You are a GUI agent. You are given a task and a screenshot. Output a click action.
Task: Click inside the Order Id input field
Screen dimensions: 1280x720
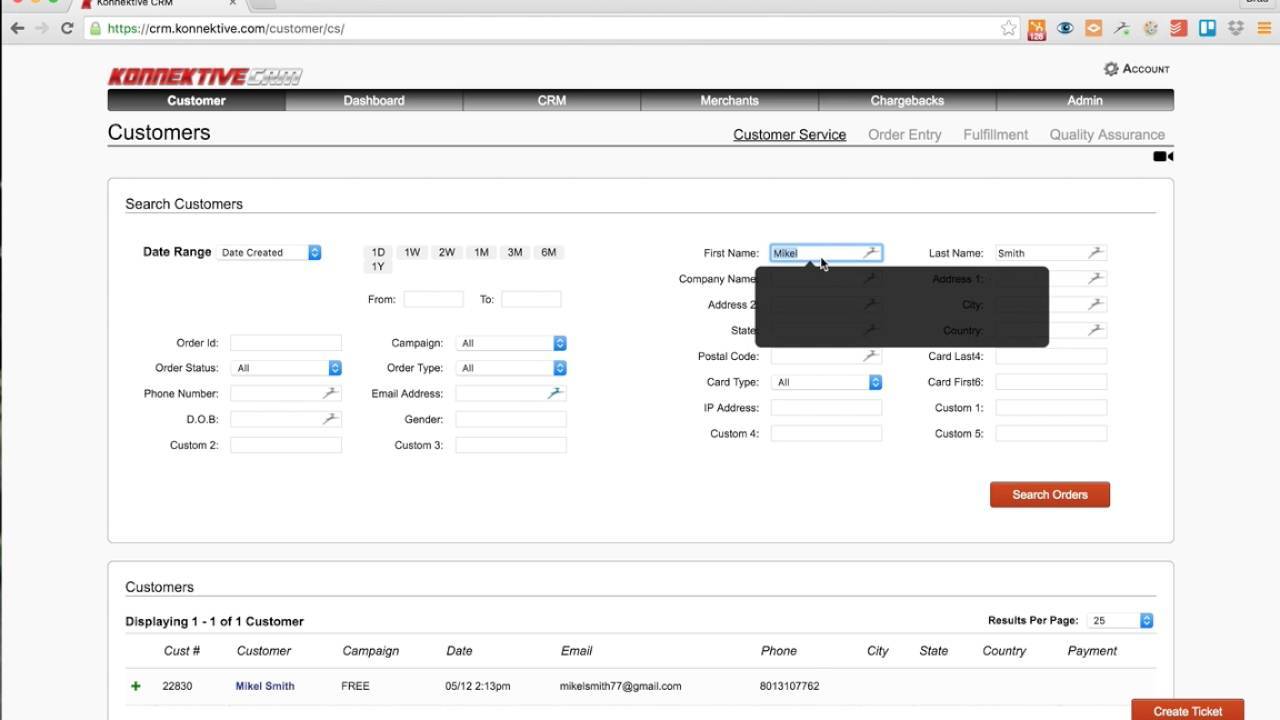(x=286, y=342)
